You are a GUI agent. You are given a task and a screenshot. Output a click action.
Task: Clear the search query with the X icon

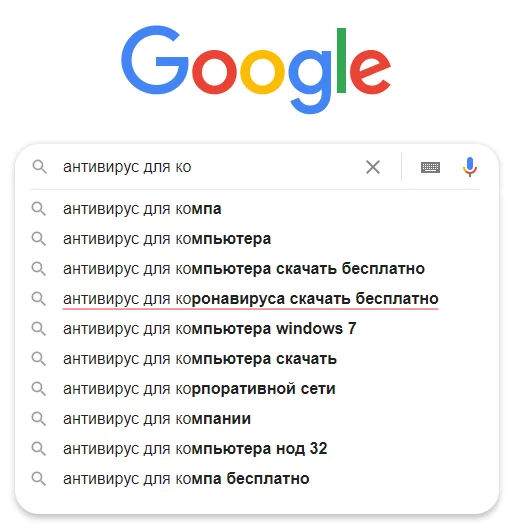click(x=373, y=167)
